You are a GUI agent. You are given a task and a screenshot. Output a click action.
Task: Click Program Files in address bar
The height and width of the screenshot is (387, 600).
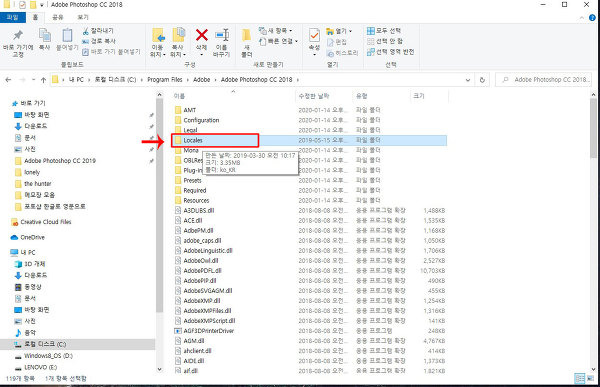pos(165,80)
